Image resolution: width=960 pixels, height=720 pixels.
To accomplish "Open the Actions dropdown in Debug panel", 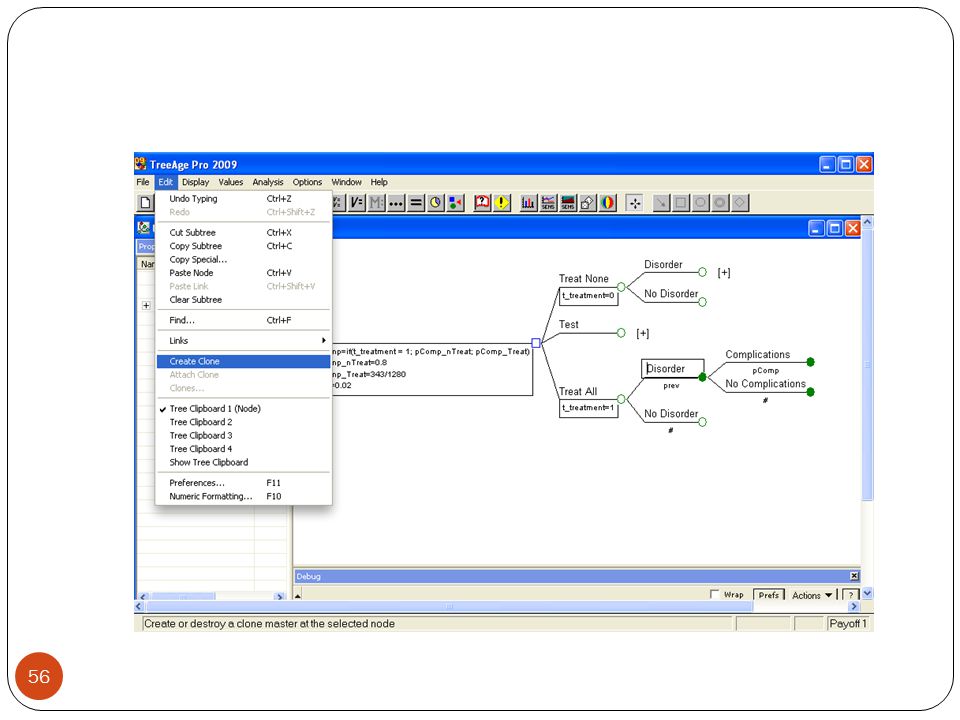I will [x=812, y=595].
